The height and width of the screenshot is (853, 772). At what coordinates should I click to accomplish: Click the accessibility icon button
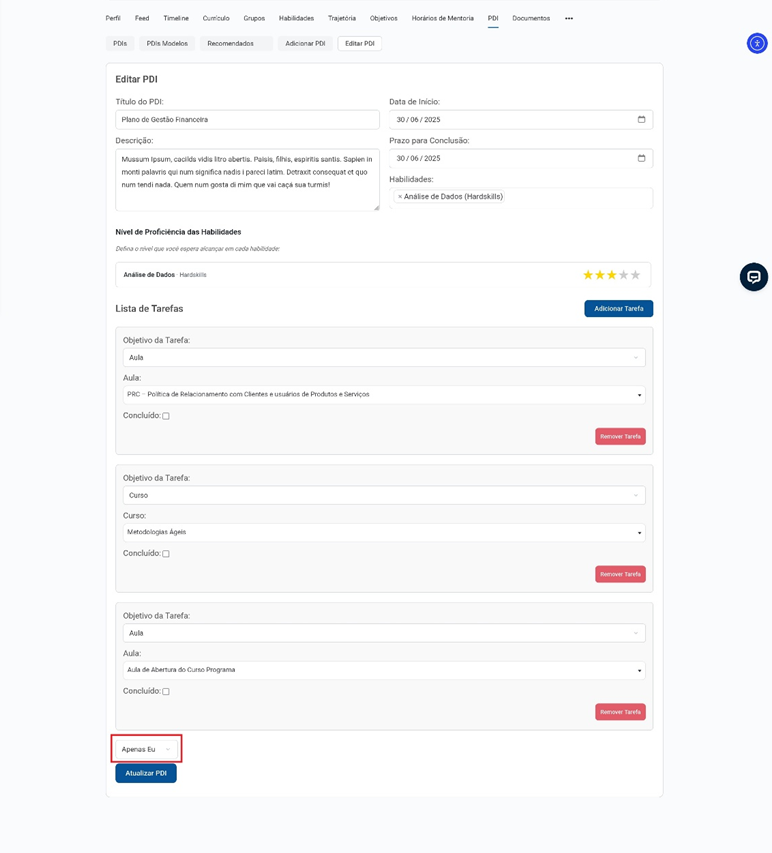tap(757, 43)
